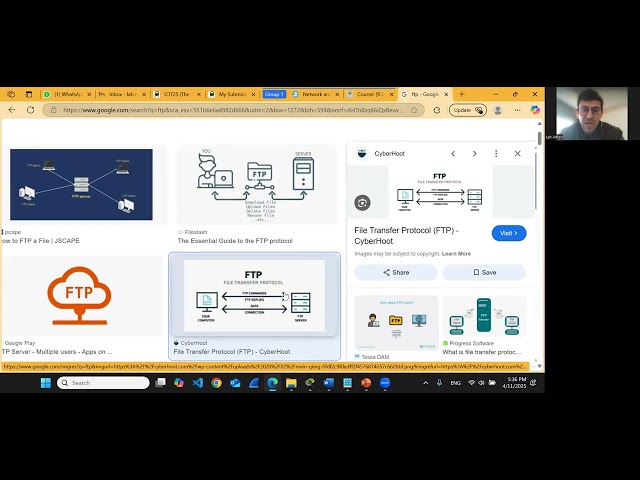The width and height of the screenshot is (640, 480).
Task: Click the Google Lens search icon on preview image
Action: click(x=362, y=203)
